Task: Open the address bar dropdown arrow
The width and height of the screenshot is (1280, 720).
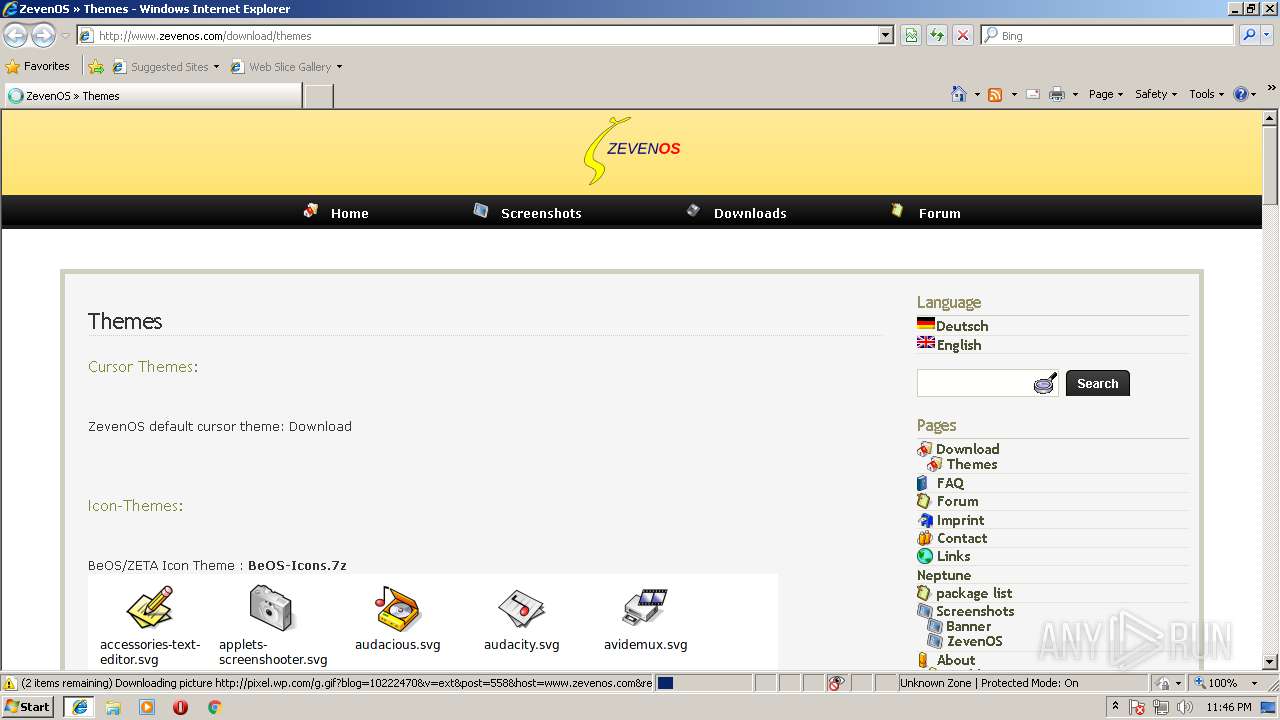Action: pyautogui.click(x=885, y=35)
